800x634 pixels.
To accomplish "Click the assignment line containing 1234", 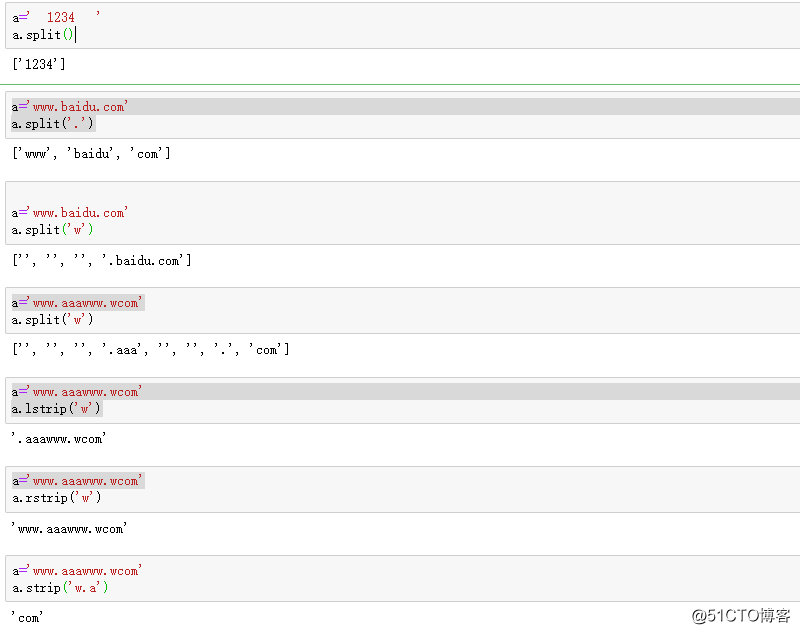I will (x=56, y=17).
